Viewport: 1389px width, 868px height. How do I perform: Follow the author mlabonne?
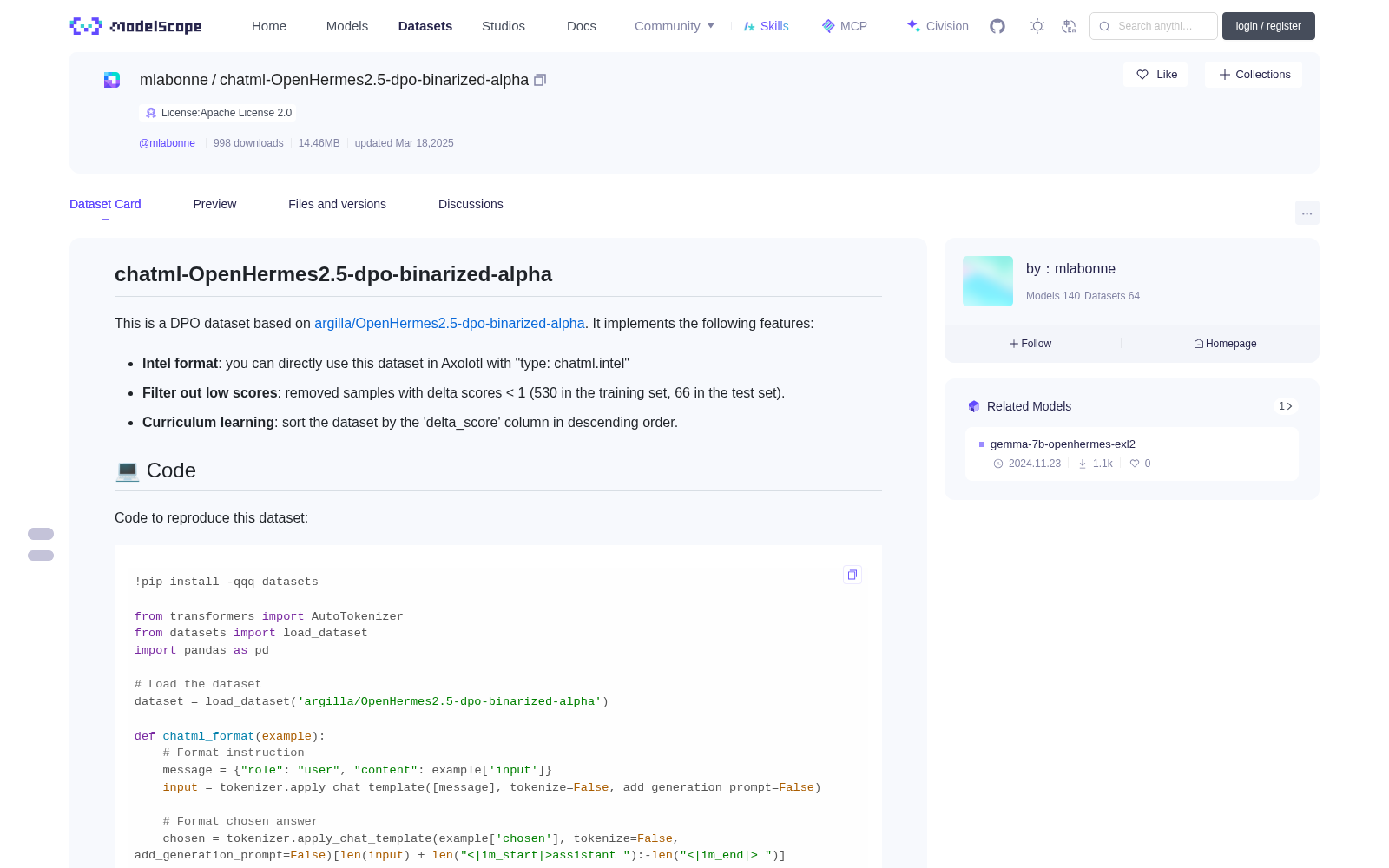point(1030,344)
